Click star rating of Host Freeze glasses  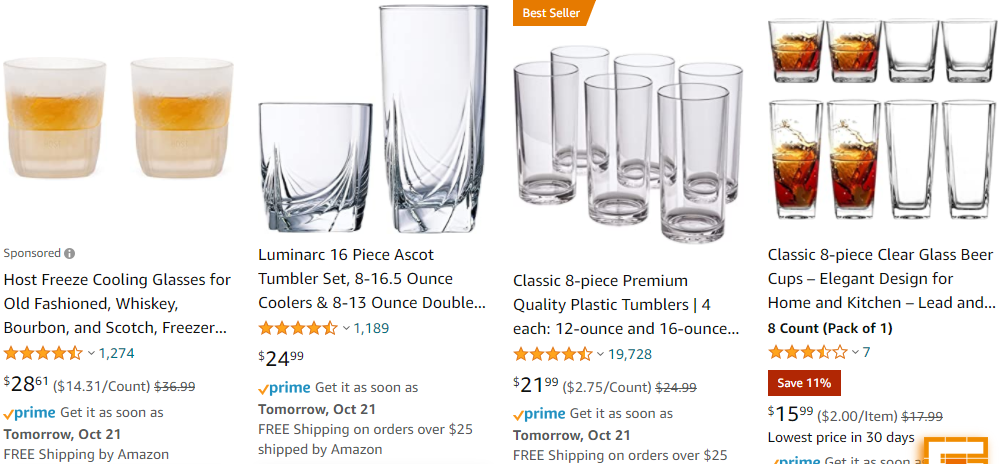pyautogui.click(x=43, y=353)
